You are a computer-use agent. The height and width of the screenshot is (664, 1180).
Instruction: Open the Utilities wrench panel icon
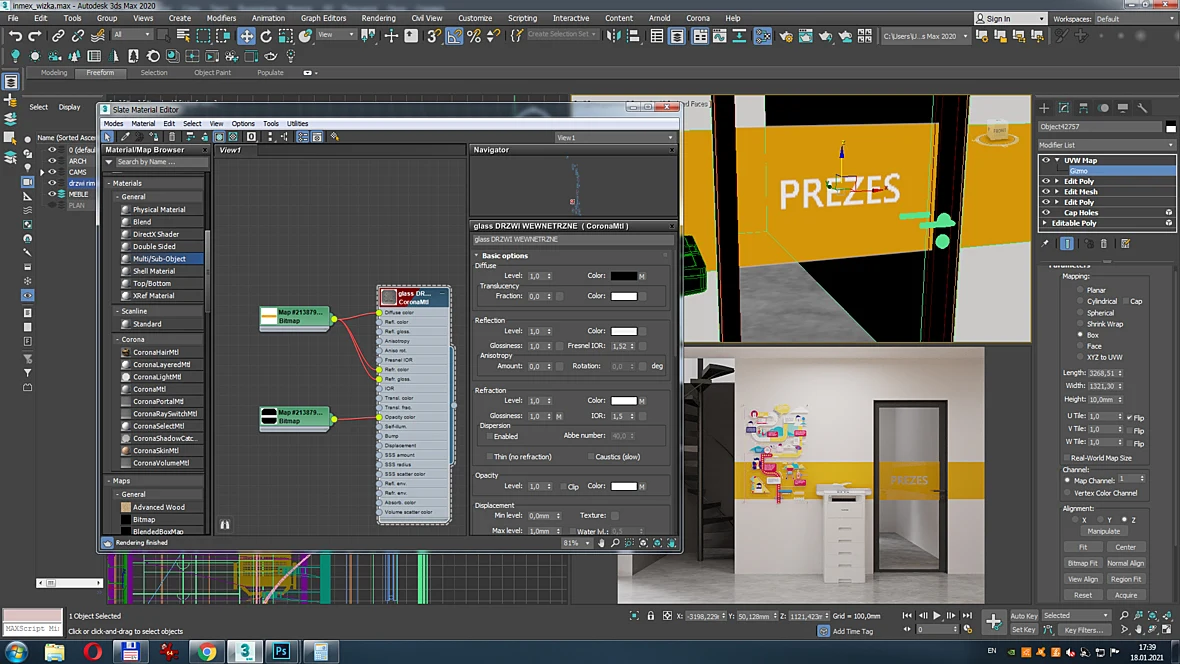[x=1142, y=108]
